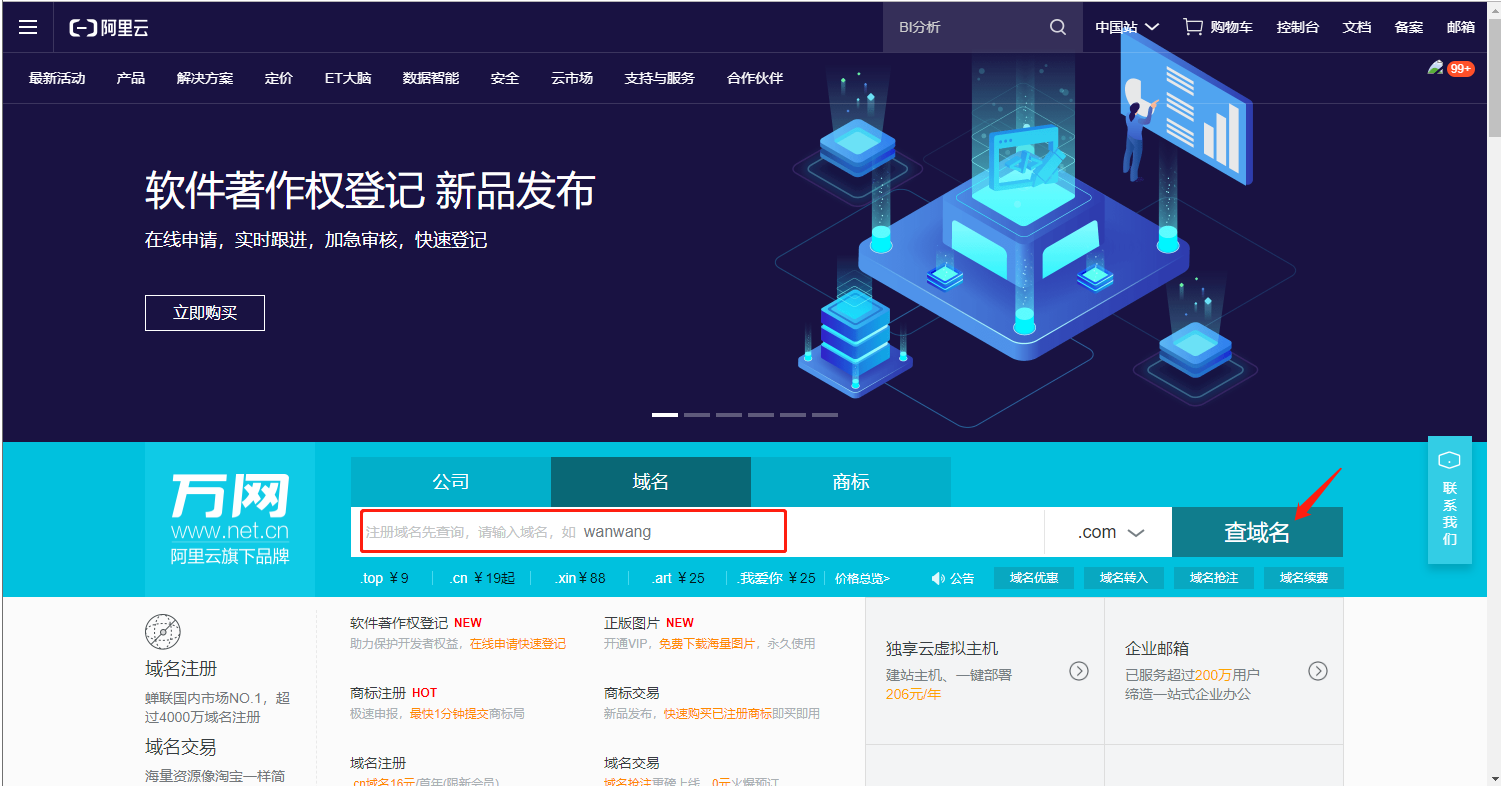Click 免费下载海量图片 orange link
This screenshot has width=1501, height=786.
tap(707, 644)
